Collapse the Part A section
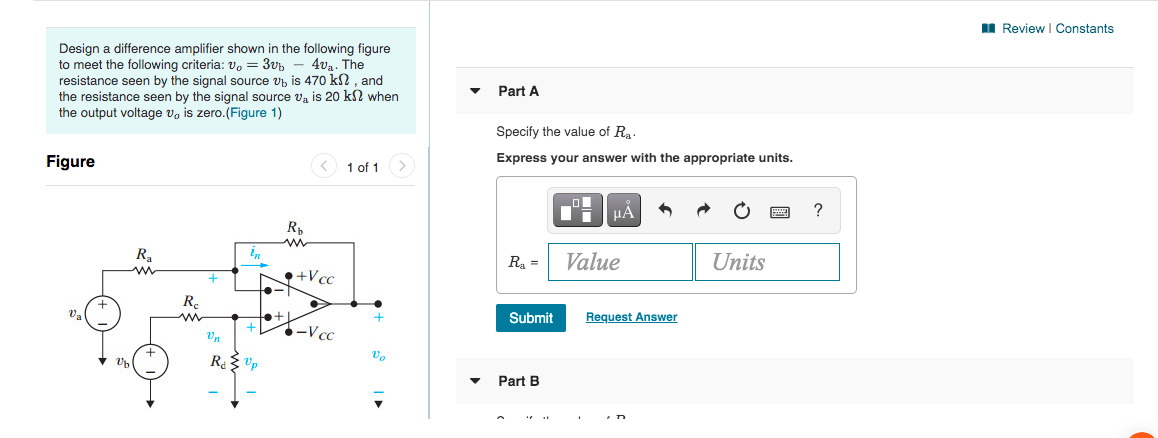This screenshot has height=438, width=1158. click(x=476, y=92)
